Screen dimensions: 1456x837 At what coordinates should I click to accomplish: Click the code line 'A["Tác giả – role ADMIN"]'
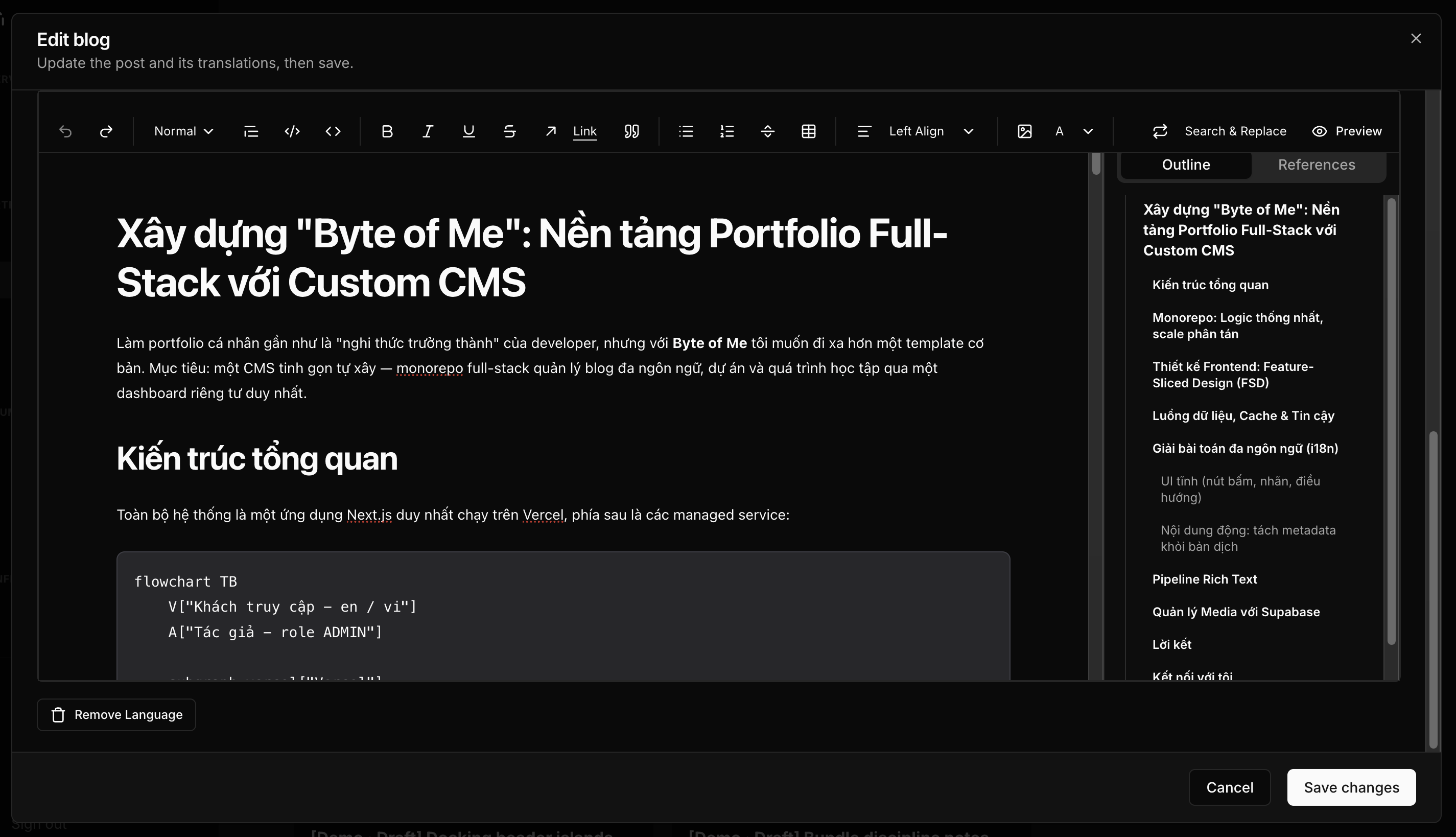tap(275, 633)
